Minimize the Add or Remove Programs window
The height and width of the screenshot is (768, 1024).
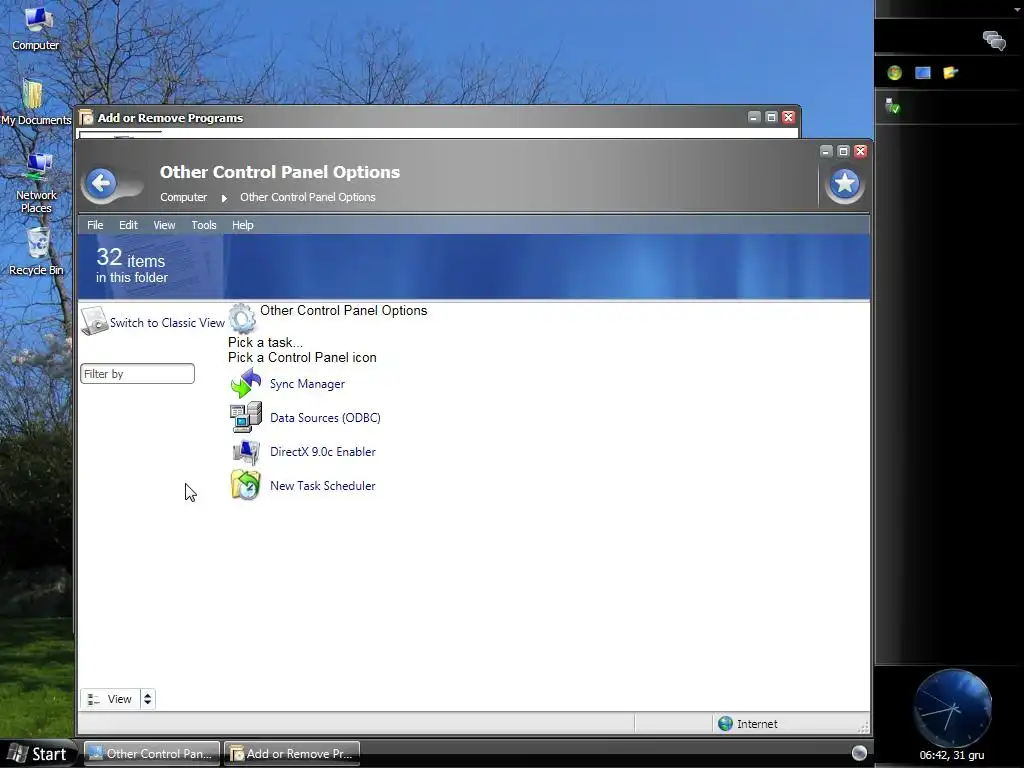[x=754, y=117]
